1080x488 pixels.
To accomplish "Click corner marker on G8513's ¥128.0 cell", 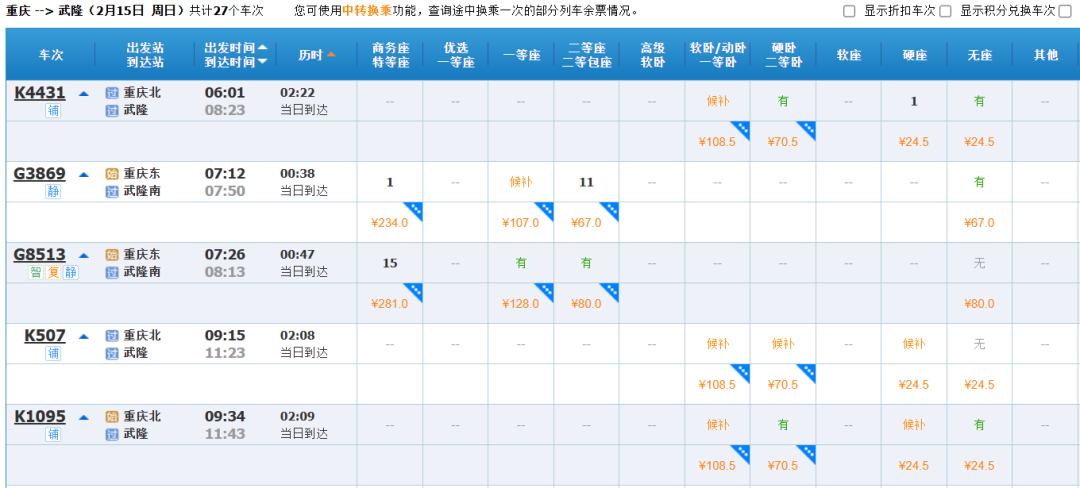I will pos(546,291).
